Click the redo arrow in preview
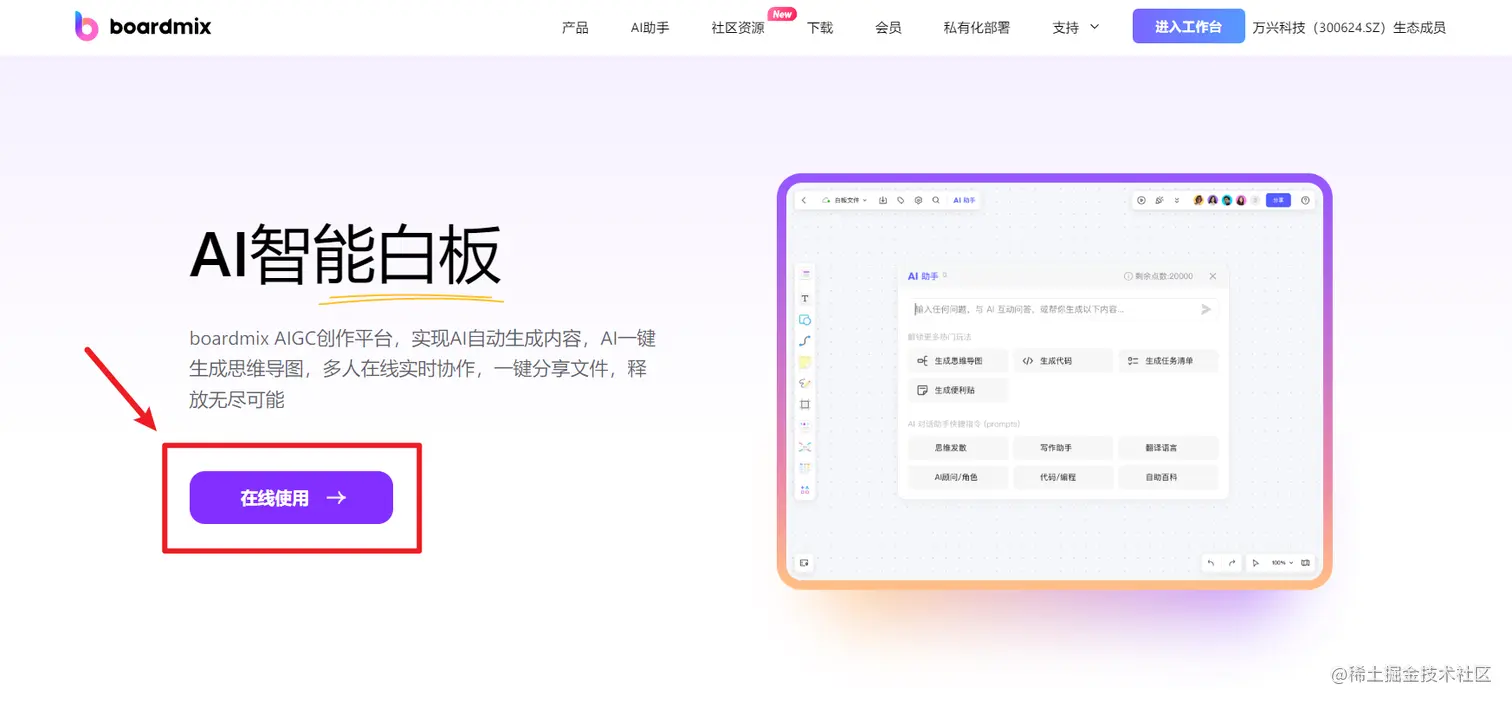Viewport: 1512px width, 705px height. (x=1232, y=563)
